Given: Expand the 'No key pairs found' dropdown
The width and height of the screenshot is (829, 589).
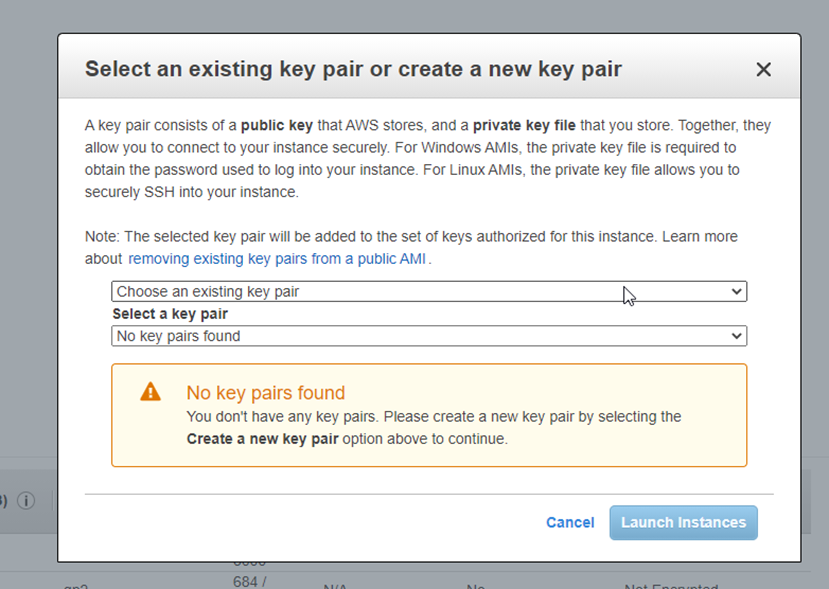Looking at the screenshot, I should (428, 336).
